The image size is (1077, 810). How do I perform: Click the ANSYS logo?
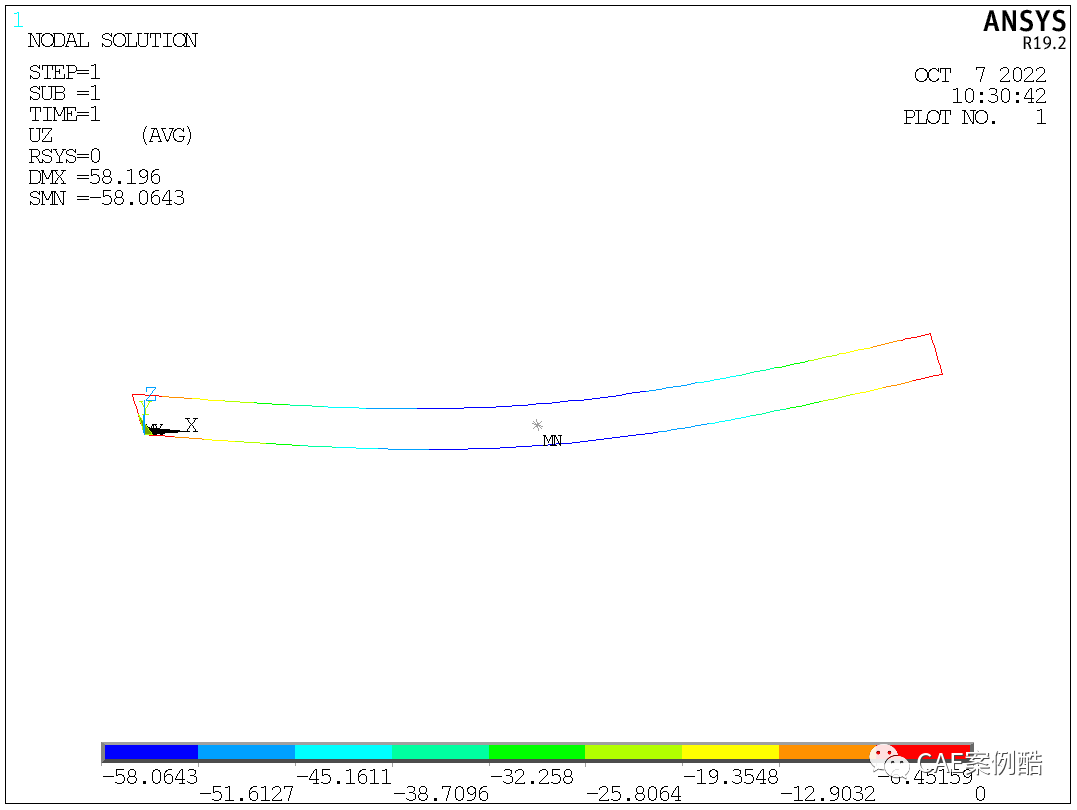point(1024,21)
